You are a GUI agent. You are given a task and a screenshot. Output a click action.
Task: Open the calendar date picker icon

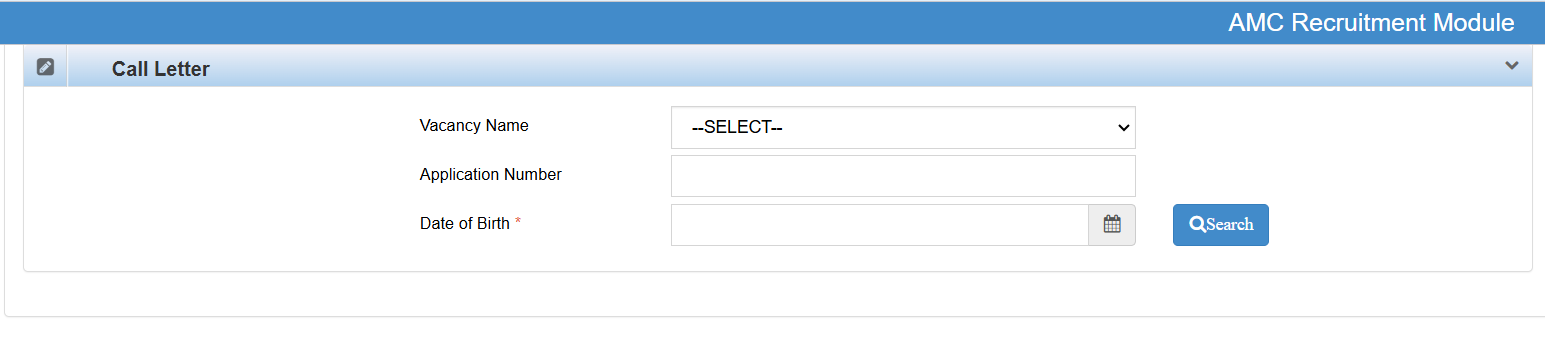click(x=1112, y=224)
